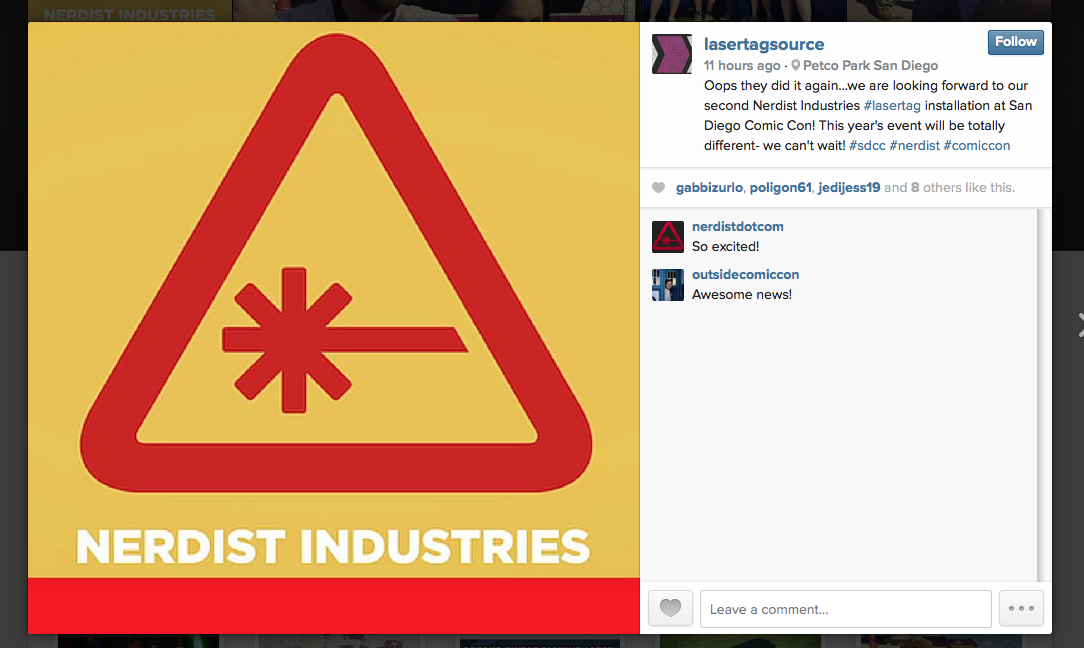Like the post with heart button
The height and width of the screenshot is (648, 1084).
point(670,609)
